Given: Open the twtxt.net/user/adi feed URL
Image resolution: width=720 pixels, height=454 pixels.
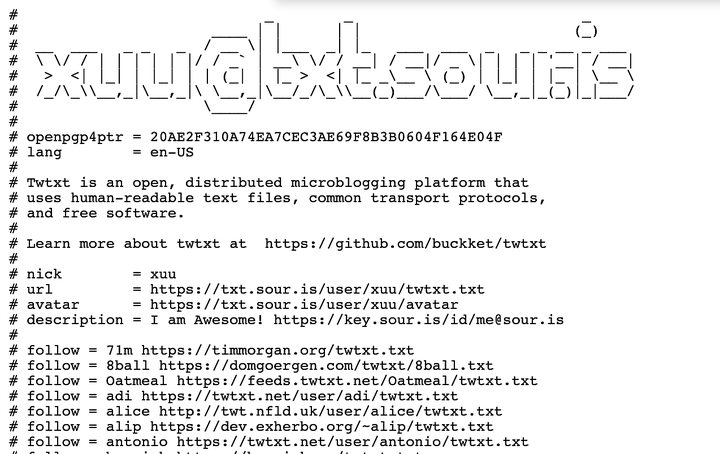Looking at the screenshot, I should click(x=299, y=396).
